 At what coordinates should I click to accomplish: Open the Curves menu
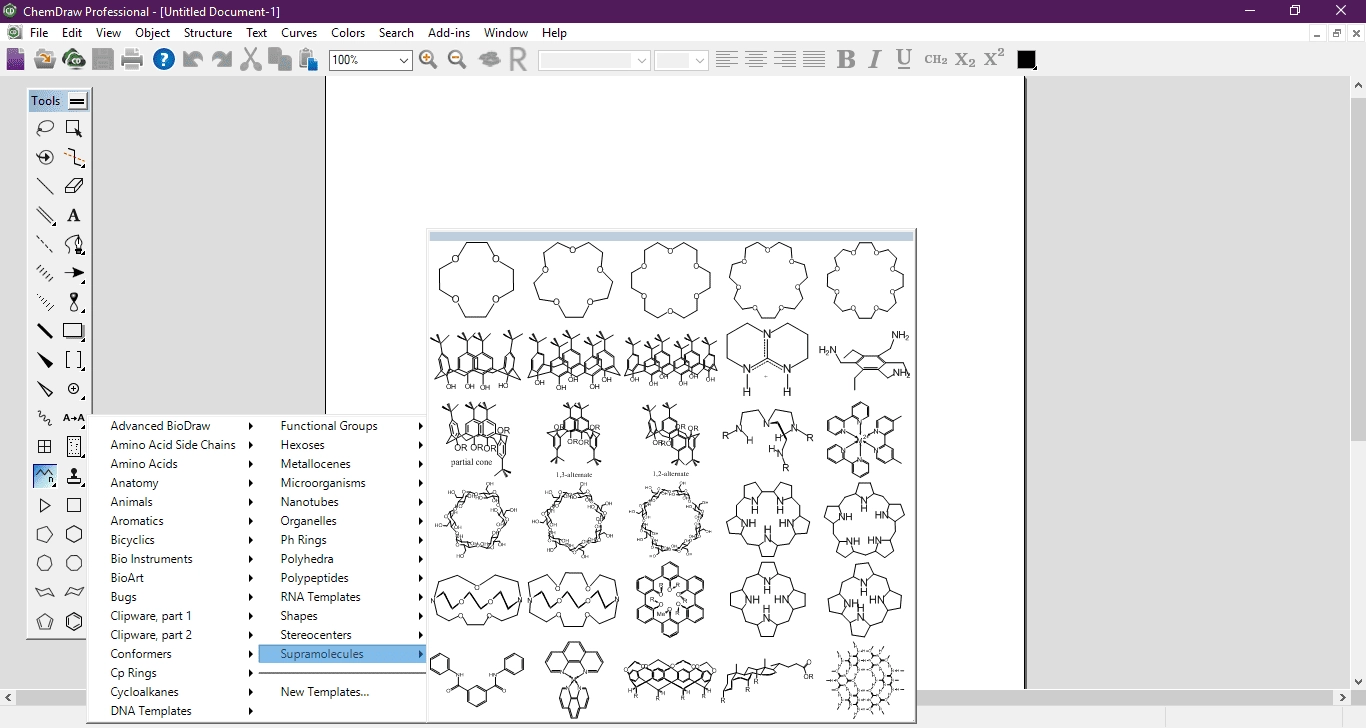tap(299, 33)
